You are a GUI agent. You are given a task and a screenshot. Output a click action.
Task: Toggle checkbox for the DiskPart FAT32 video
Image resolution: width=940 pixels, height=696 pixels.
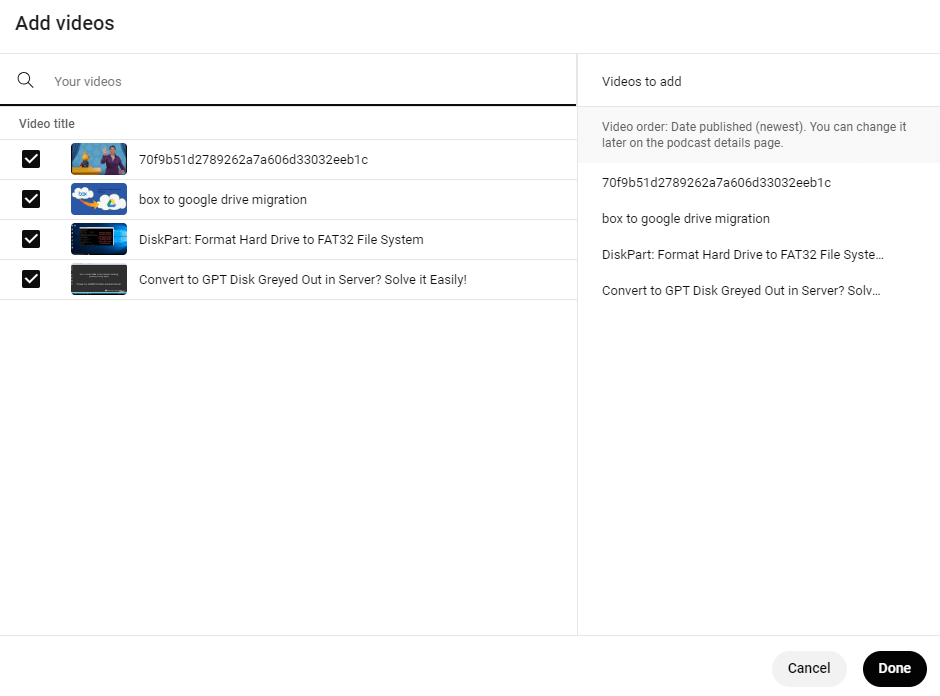click(31, 239)
